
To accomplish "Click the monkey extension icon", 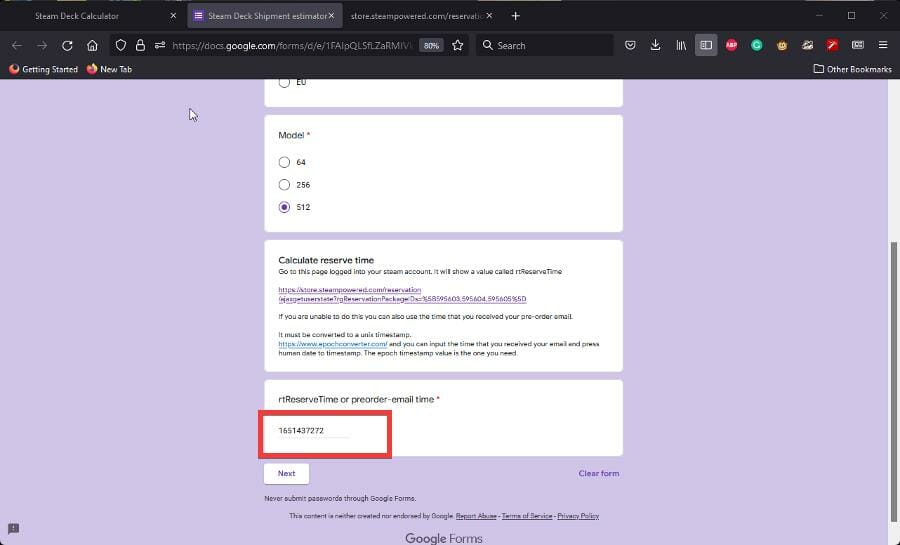I will point(782,45).
